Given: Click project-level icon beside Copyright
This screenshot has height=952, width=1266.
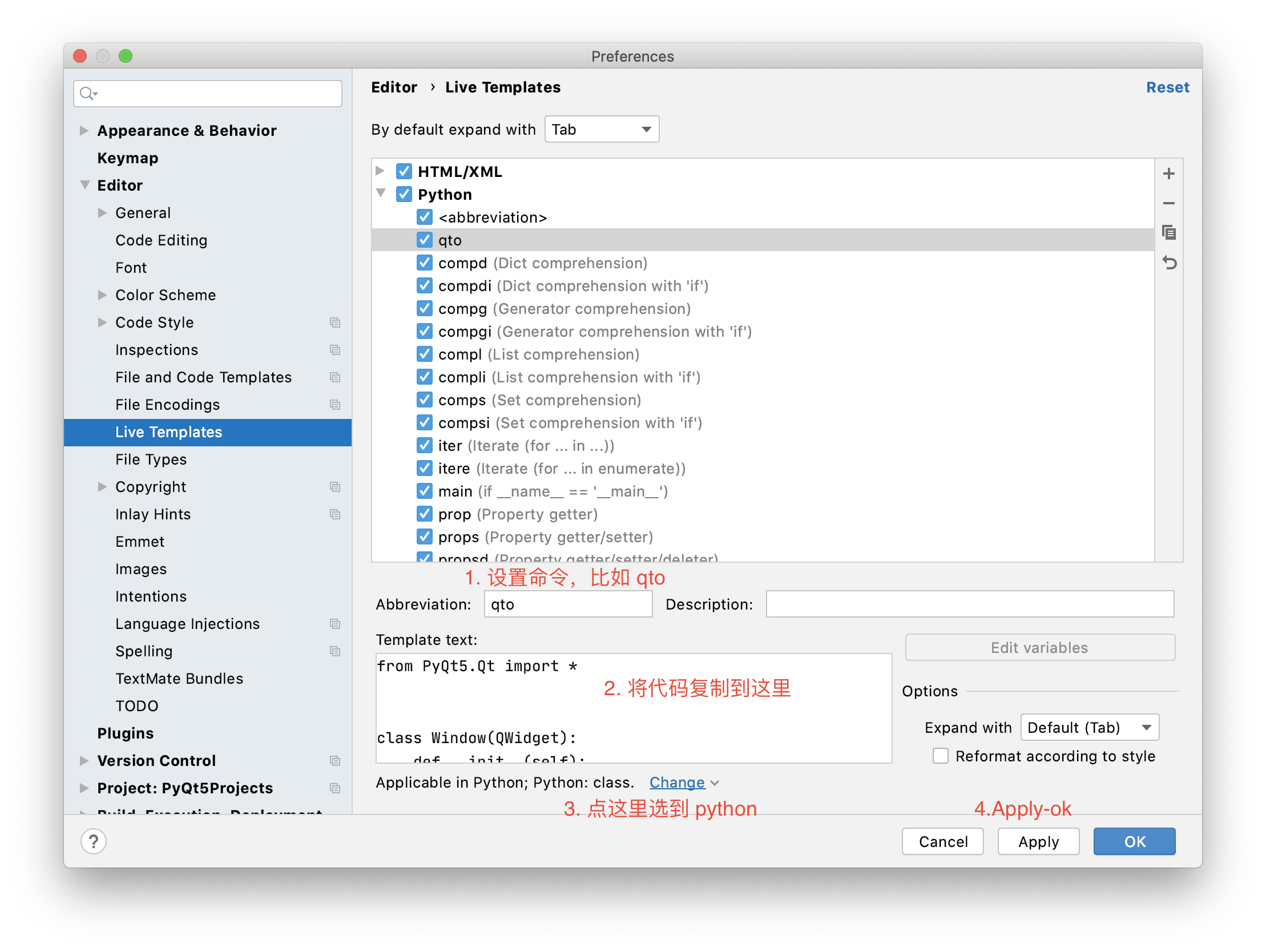Looking at the screenshot, I should pos(335,487).
